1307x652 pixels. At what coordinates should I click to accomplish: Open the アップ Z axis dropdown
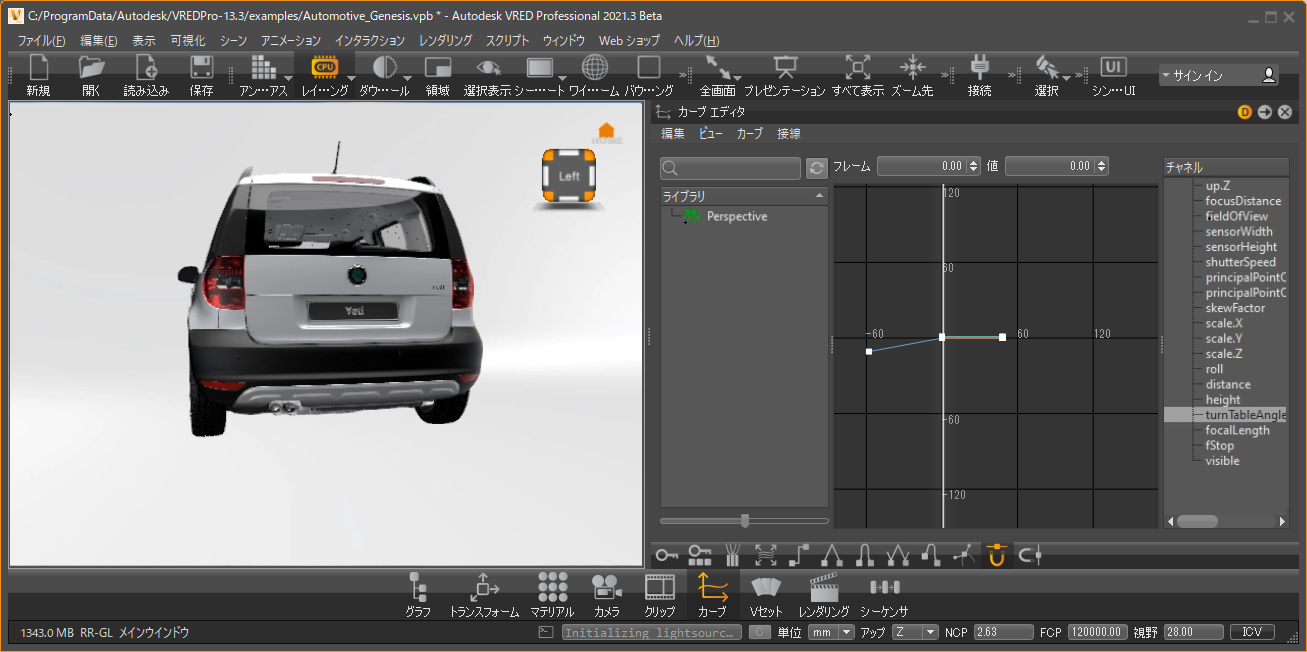(x=915, y=632)
